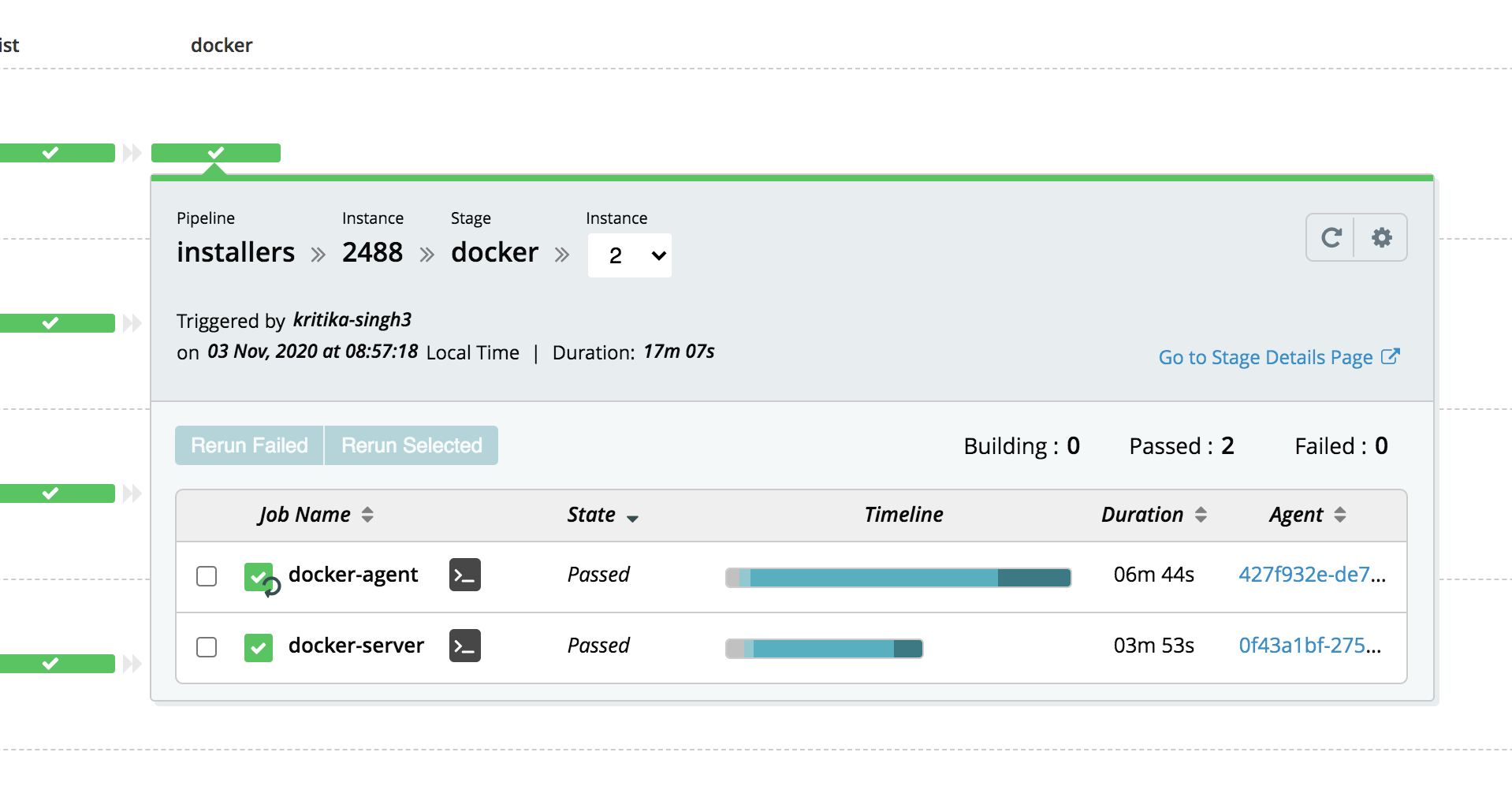Click the docker-agent job name
The width and height of the screenshot is (1512, 793).
point(353,575)
